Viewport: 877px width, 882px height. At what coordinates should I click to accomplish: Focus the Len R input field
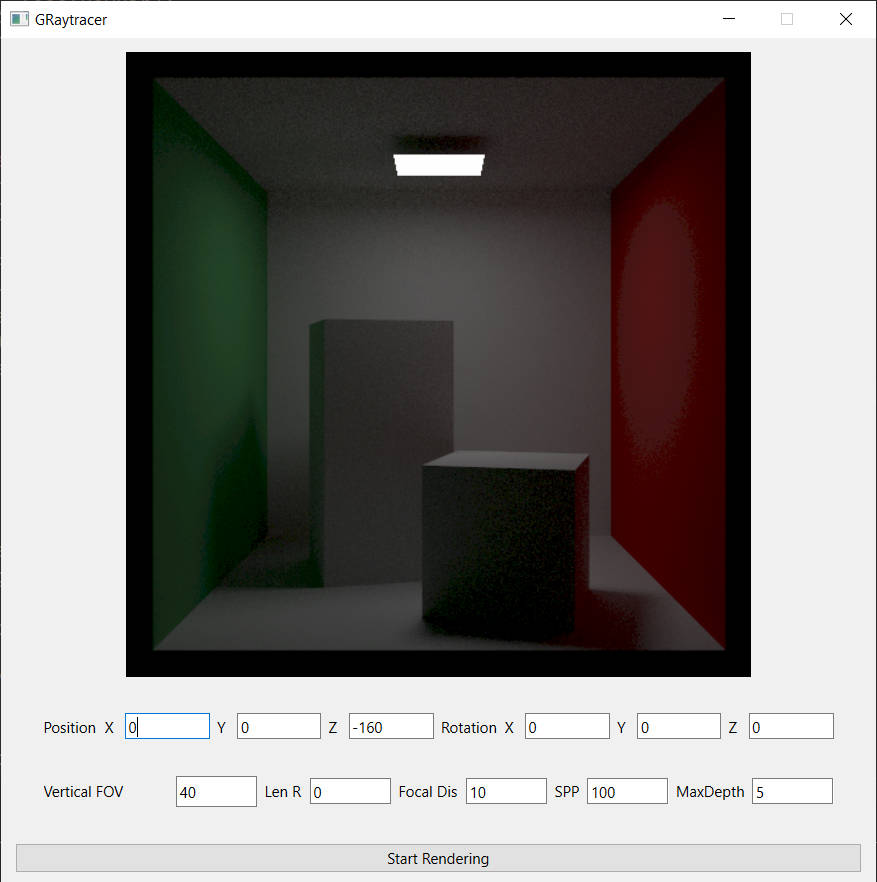coord(350,792)
